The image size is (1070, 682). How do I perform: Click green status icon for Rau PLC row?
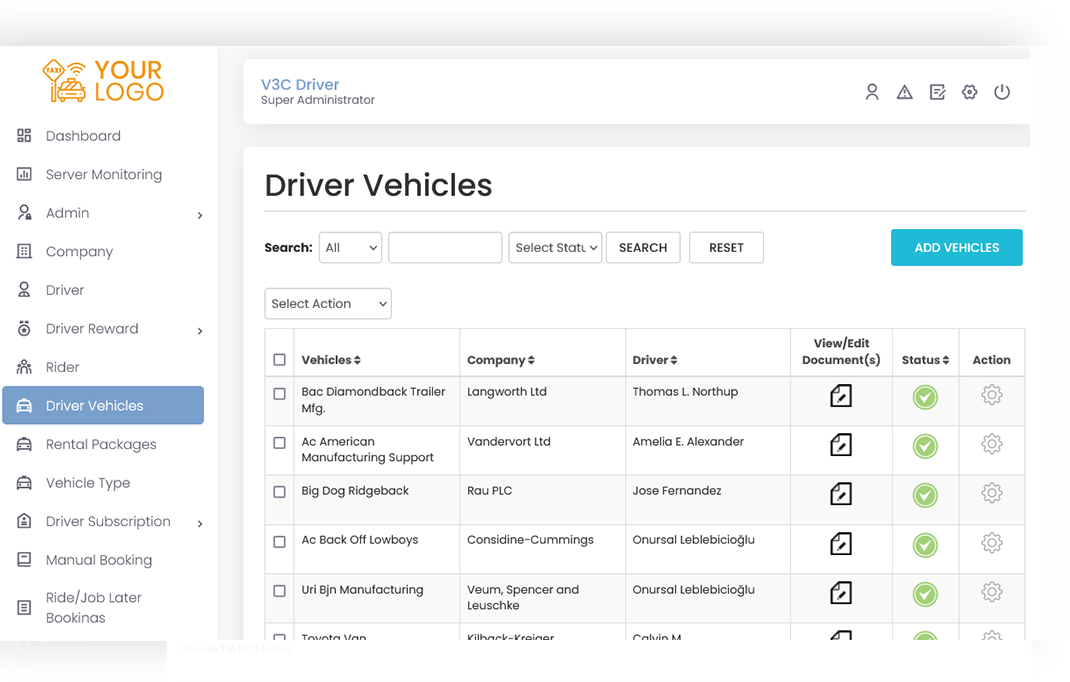(x=925, y=495)
